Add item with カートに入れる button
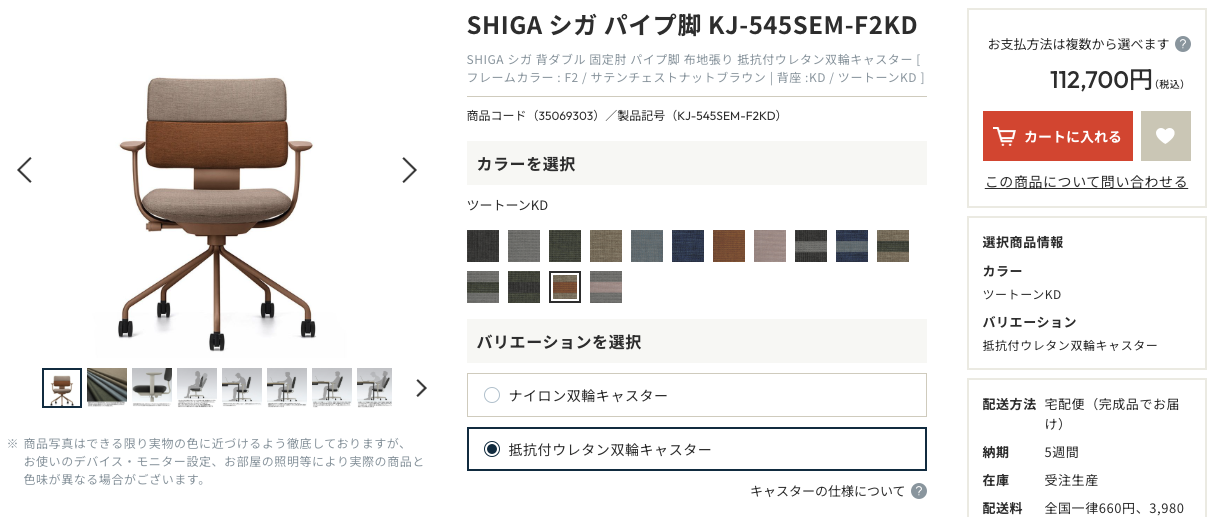The width and height of the screenshot is (1220, 517). point(1058,136)
